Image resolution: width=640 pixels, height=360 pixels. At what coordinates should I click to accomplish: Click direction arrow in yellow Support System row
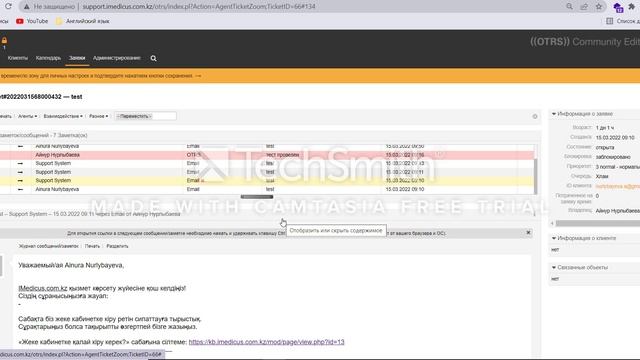(20, 180)
